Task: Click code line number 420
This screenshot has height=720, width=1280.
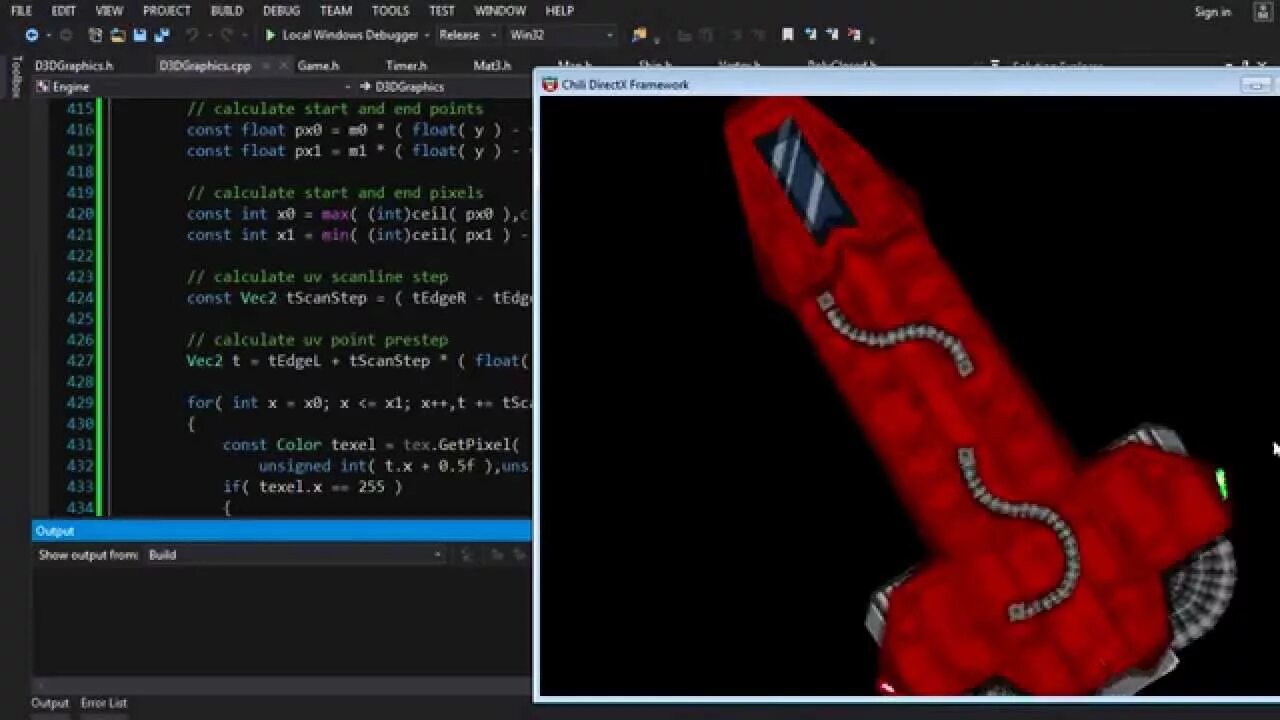Action: click(x=80, y=213)
